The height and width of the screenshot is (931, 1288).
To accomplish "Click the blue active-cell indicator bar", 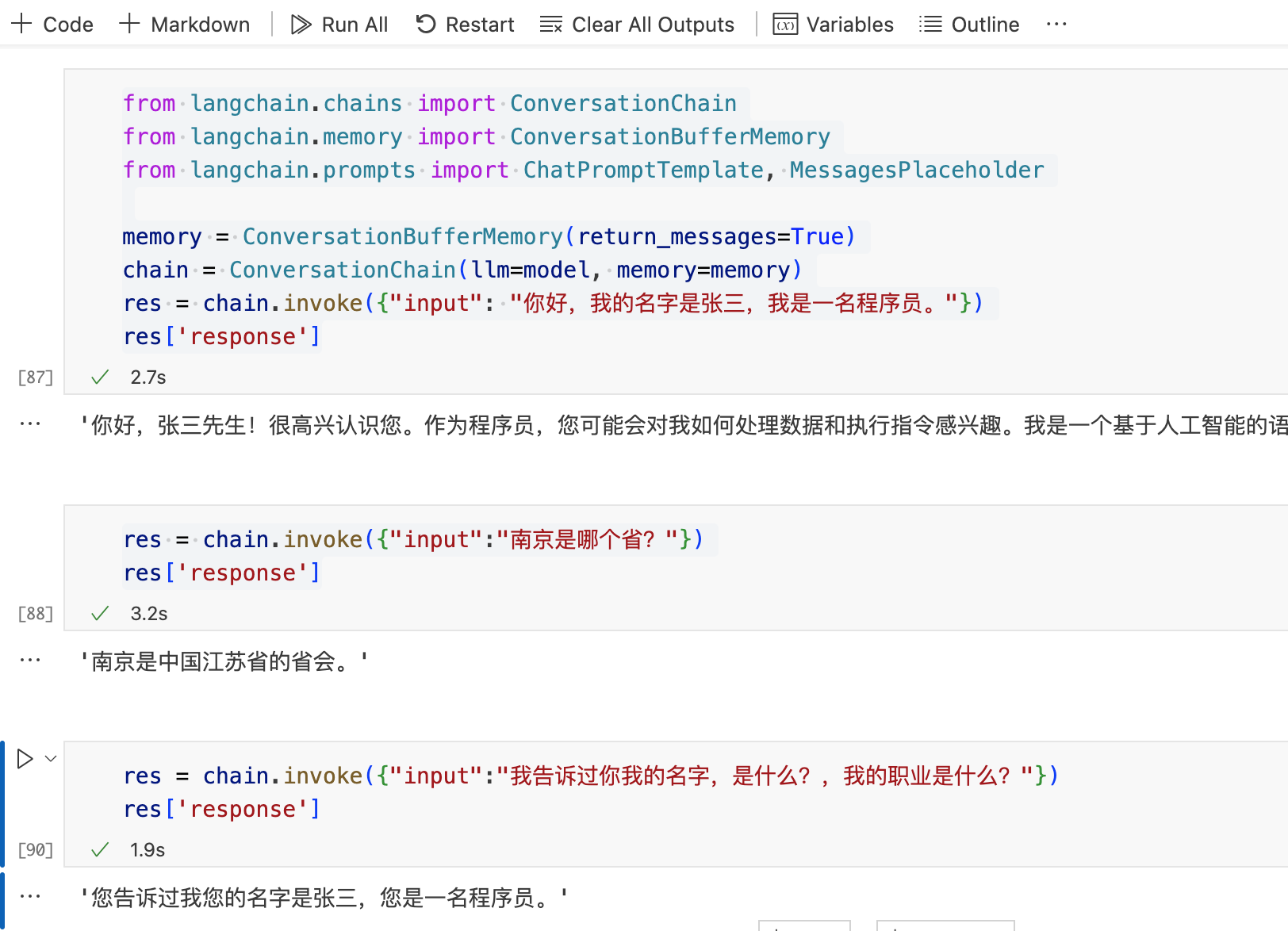I will point(2,801).
